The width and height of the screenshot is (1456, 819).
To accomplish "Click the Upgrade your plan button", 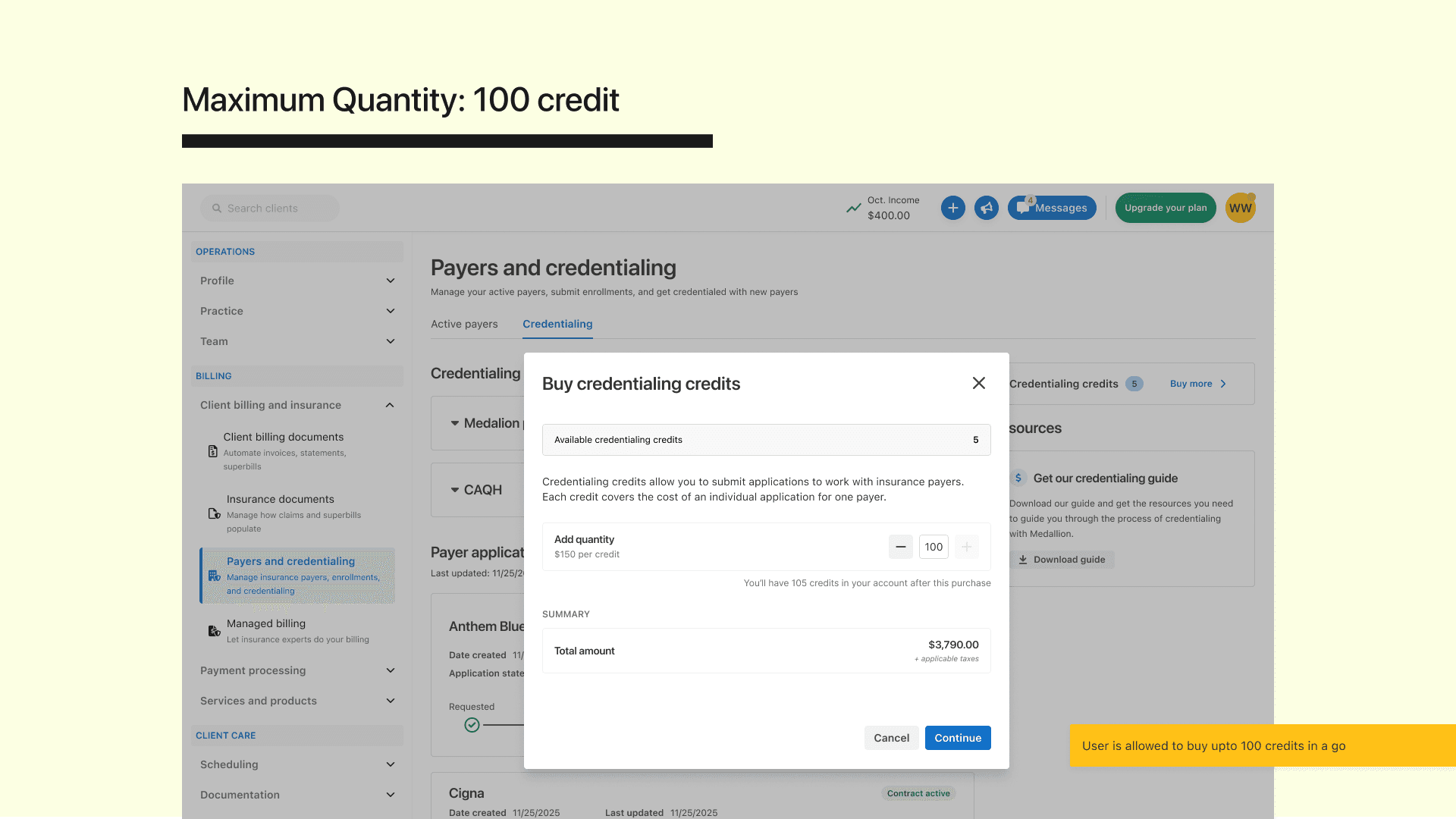I will coord(1166,208).
